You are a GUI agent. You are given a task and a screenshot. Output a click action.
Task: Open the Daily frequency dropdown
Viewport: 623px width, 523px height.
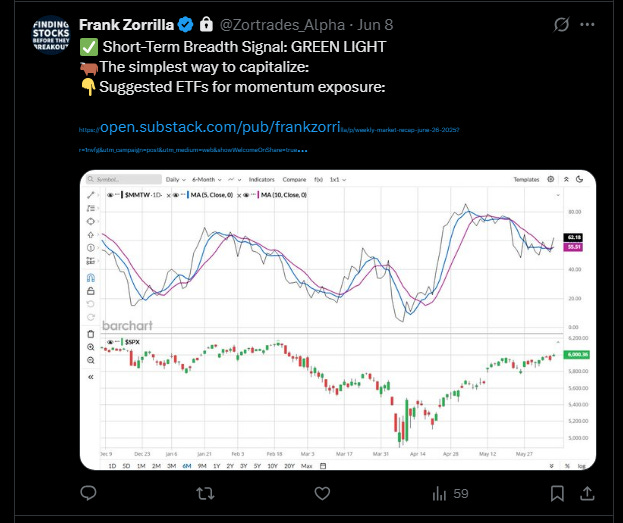click(x=176, y=180)
